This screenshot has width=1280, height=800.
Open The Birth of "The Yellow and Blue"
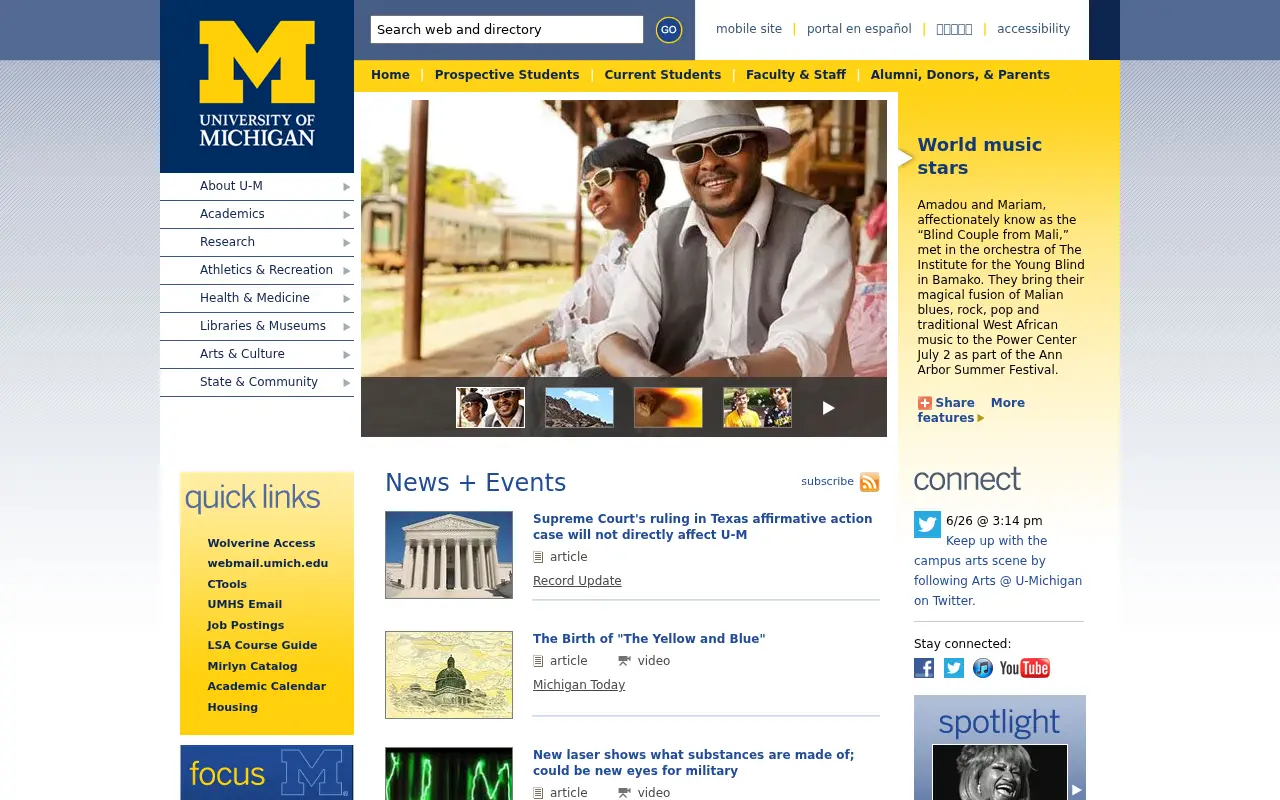(x=649, y=639)
